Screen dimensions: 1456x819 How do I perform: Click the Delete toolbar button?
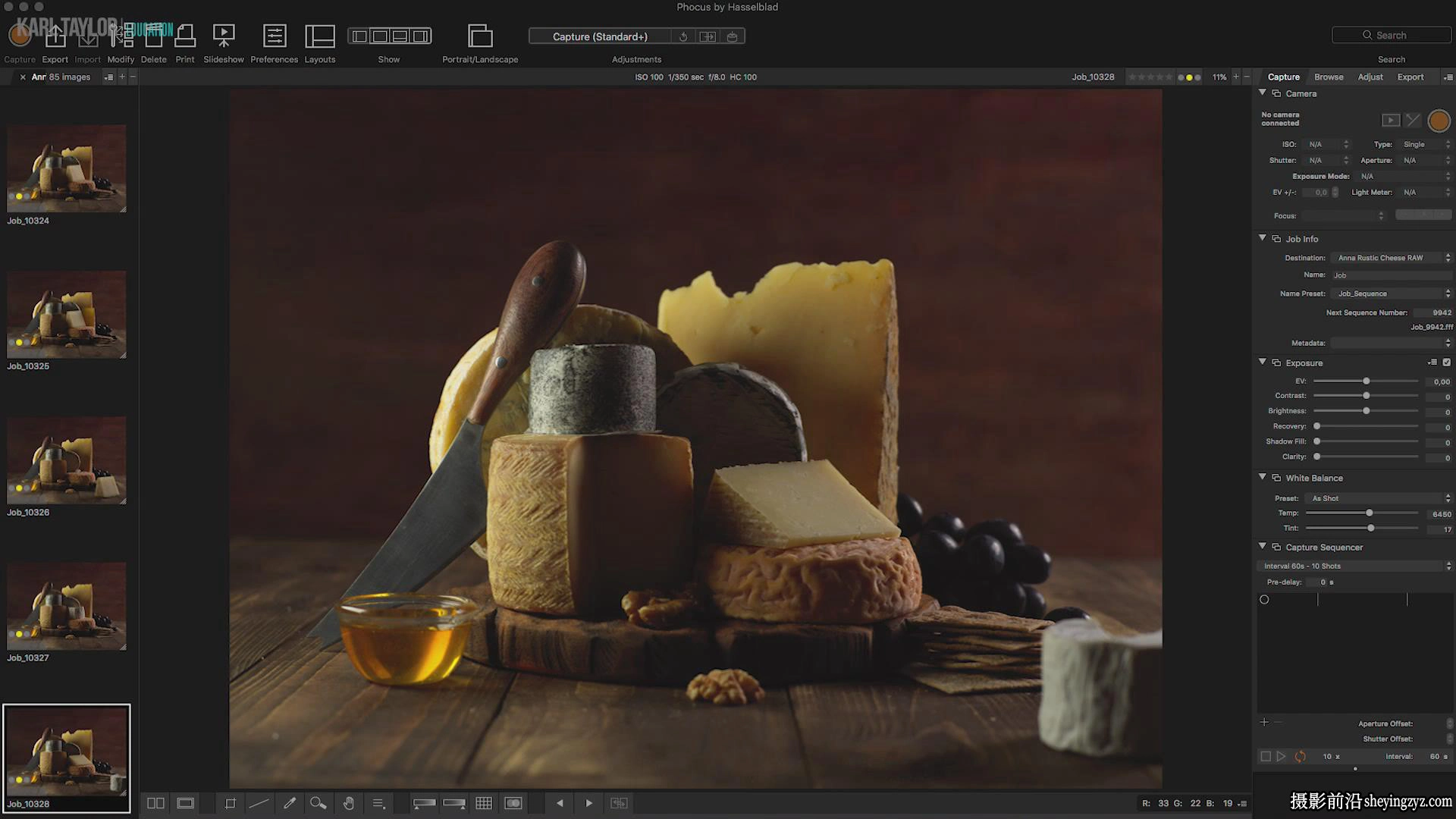click(x=154, y=42)
